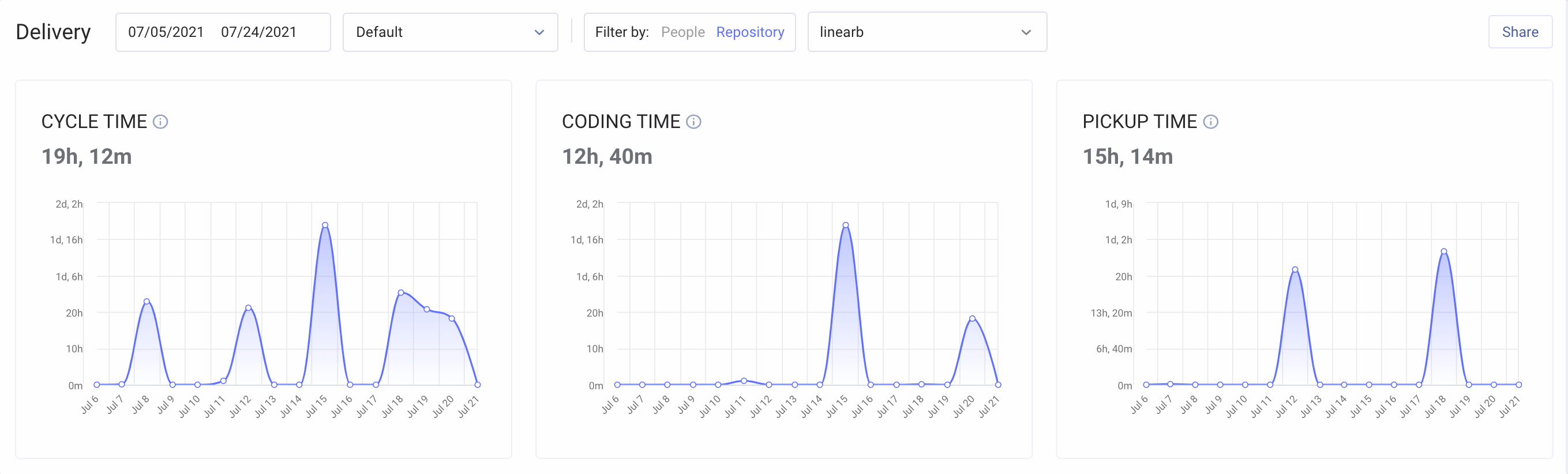Select Jul 18 peak in Pickup Time chart
The image size is (1568, 474).
pyautogui.click(x=1444, y=251)
